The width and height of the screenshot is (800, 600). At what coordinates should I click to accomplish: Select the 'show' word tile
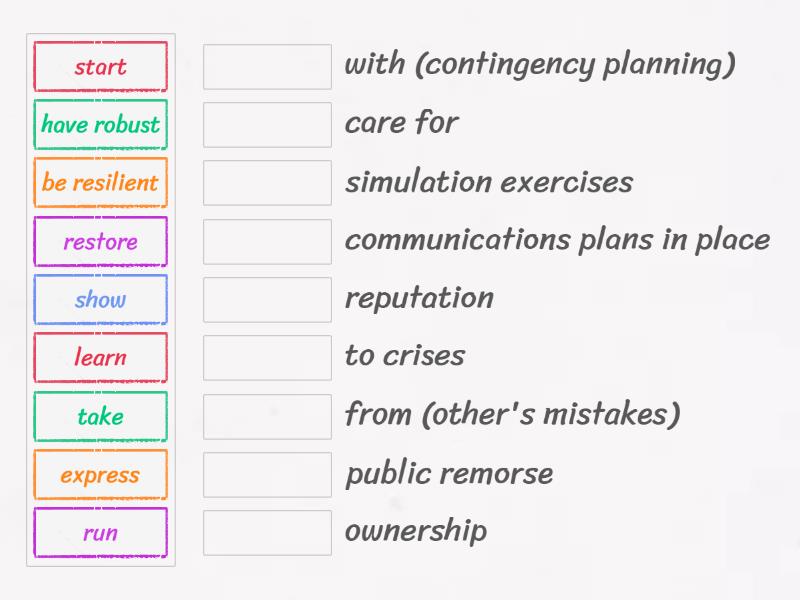(100, 299)
